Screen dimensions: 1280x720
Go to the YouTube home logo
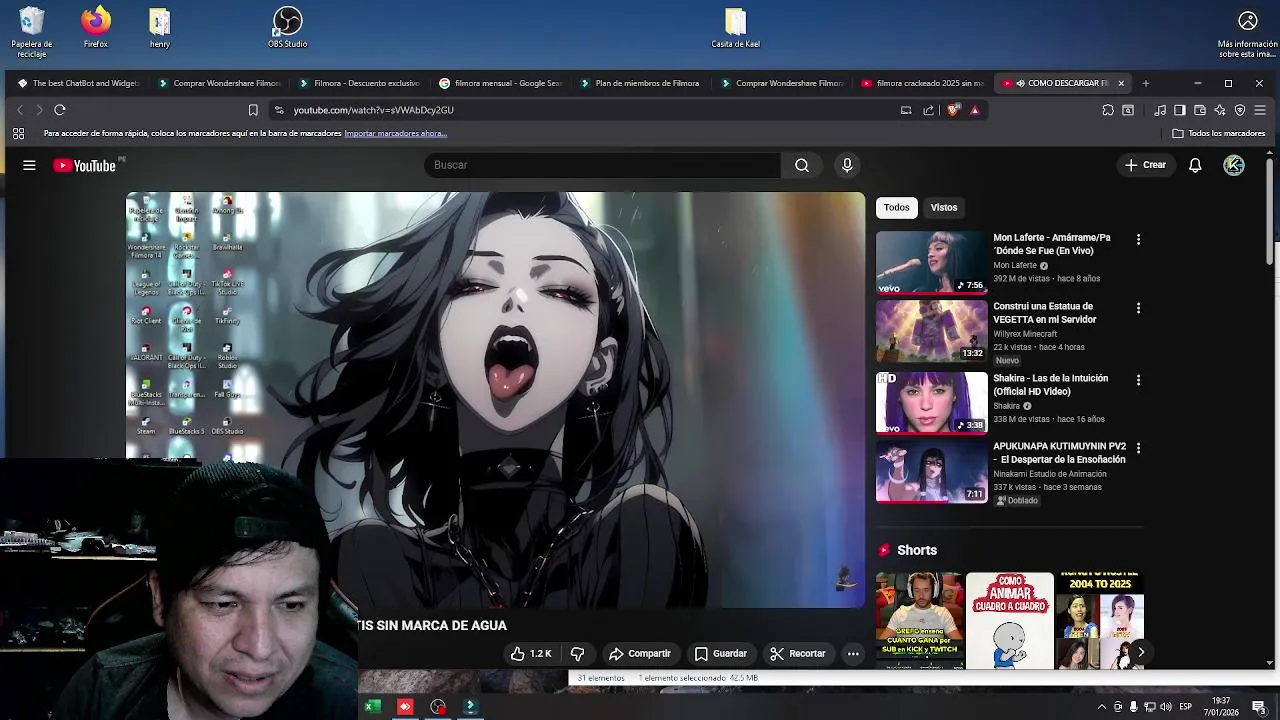[85, 165]
